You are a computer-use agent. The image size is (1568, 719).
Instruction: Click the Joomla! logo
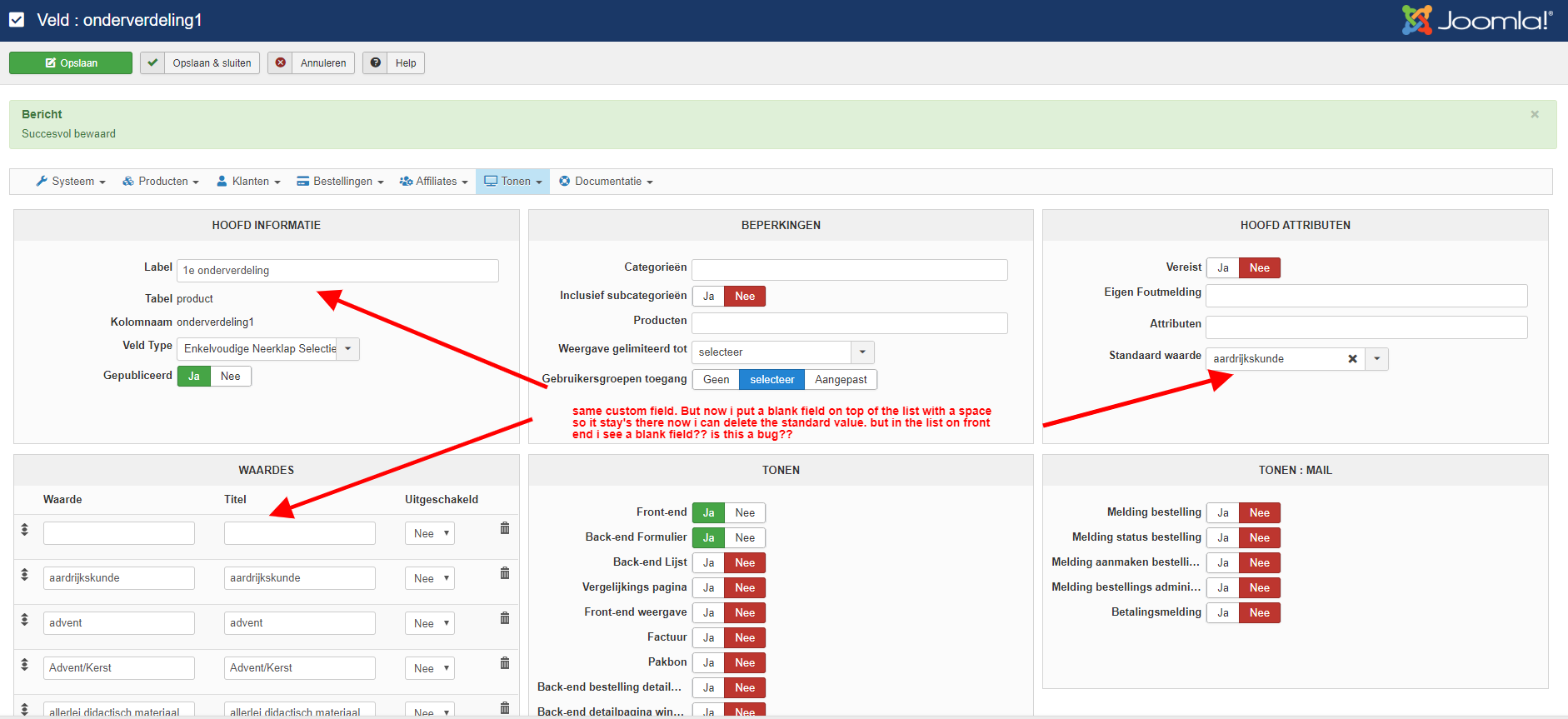click(1477, 20)
